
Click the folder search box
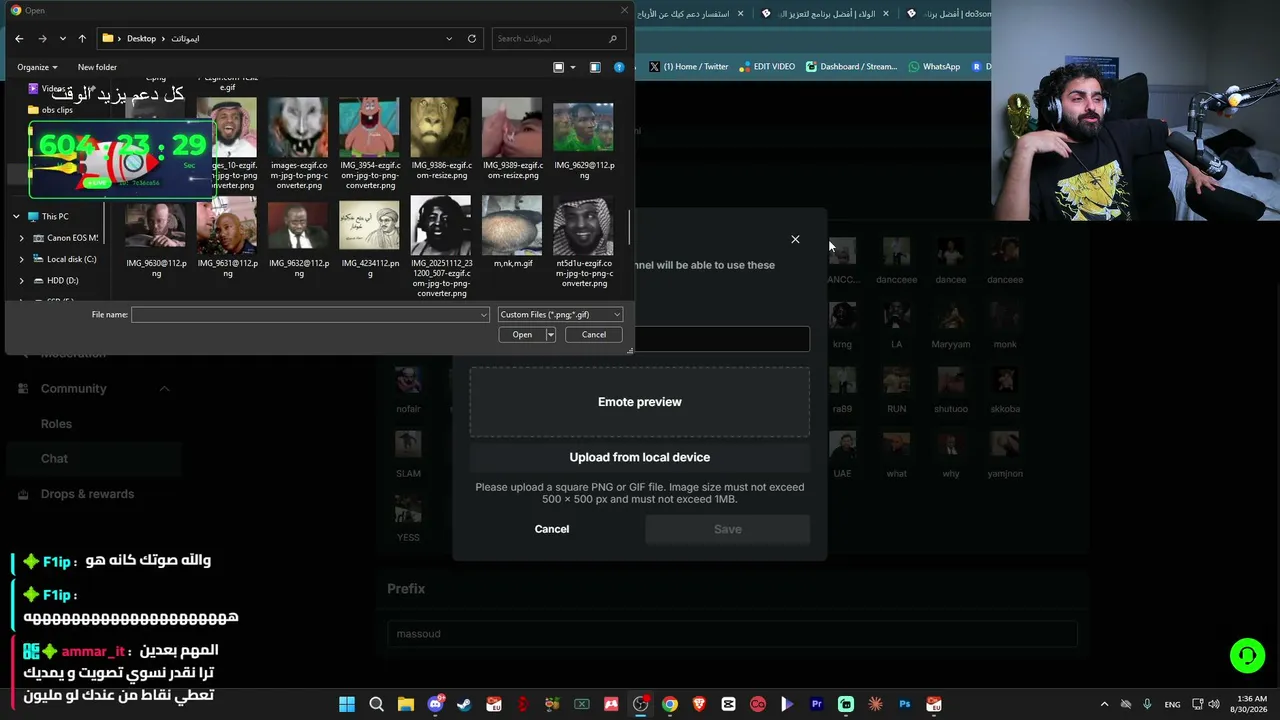(559, 38)
